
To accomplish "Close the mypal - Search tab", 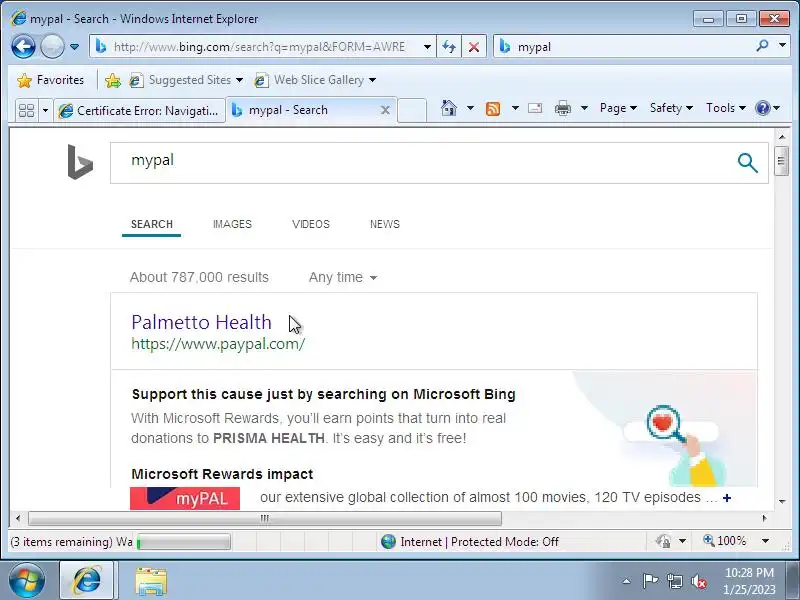I will tap(385, 110).
